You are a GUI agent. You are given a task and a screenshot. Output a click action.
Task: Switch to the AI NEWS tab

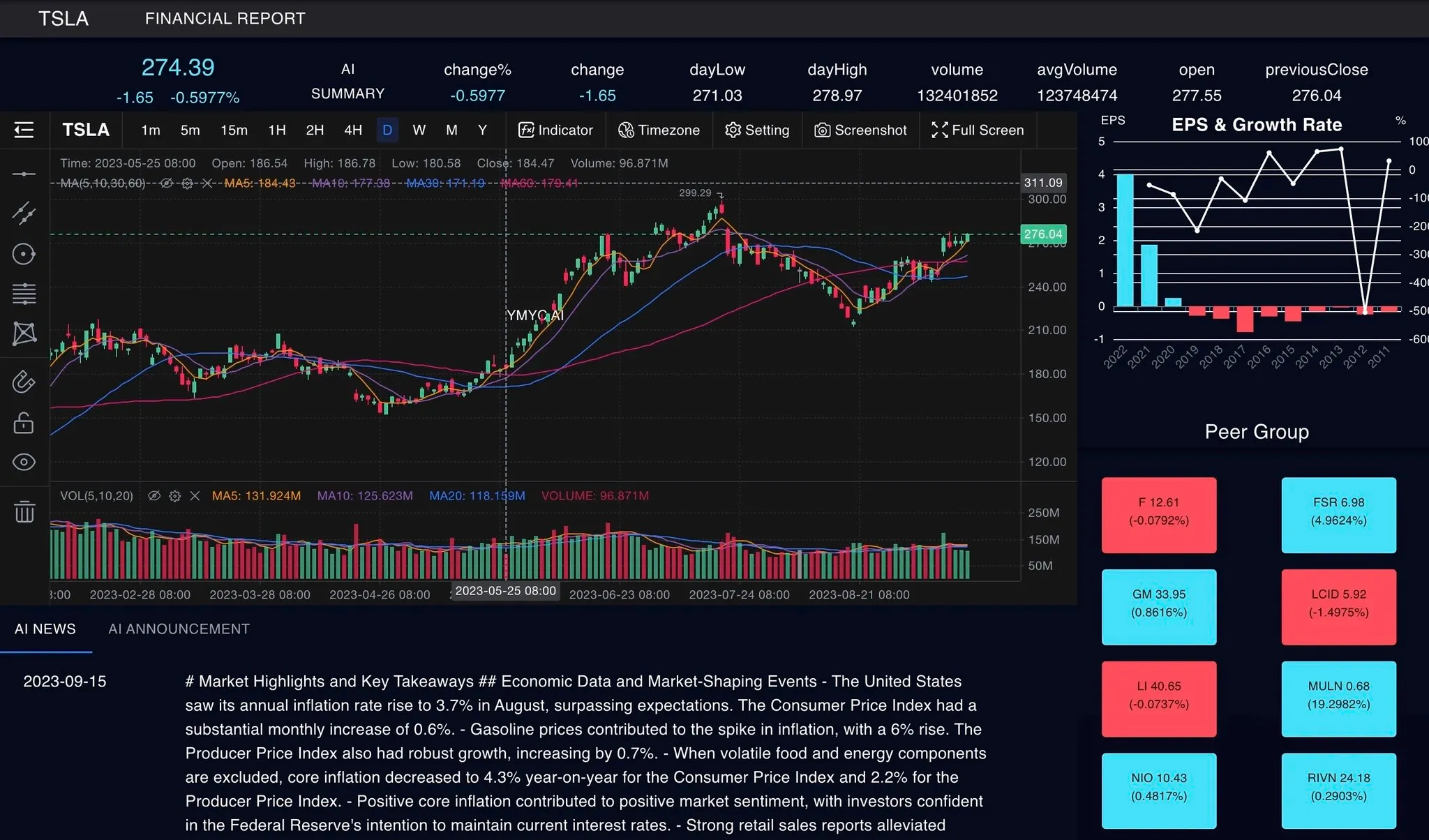tap(45, 629)
